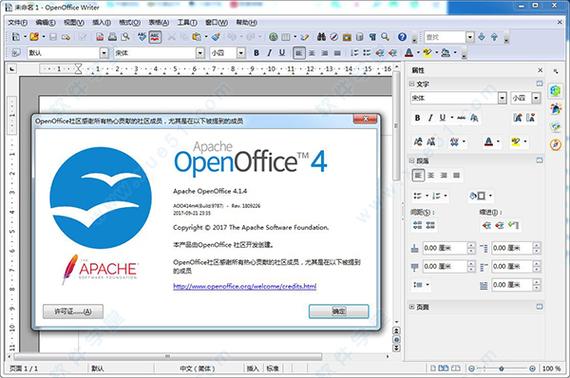Click the Show Draw Functions pencil icon
570x378 pixels.
click(x=305, y=37)
